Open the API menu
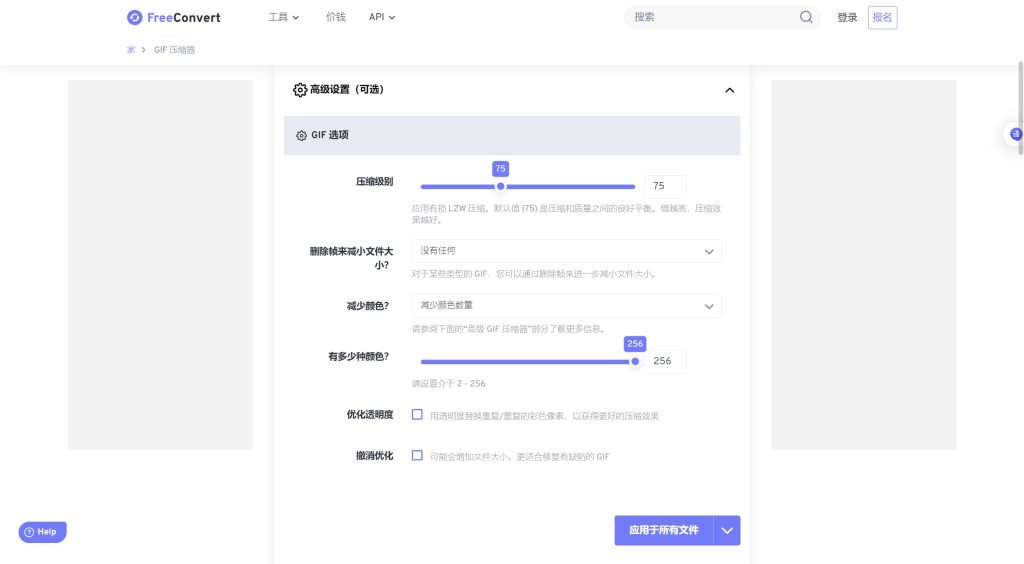Screen dimensions: 1024x564 point(382,17)
